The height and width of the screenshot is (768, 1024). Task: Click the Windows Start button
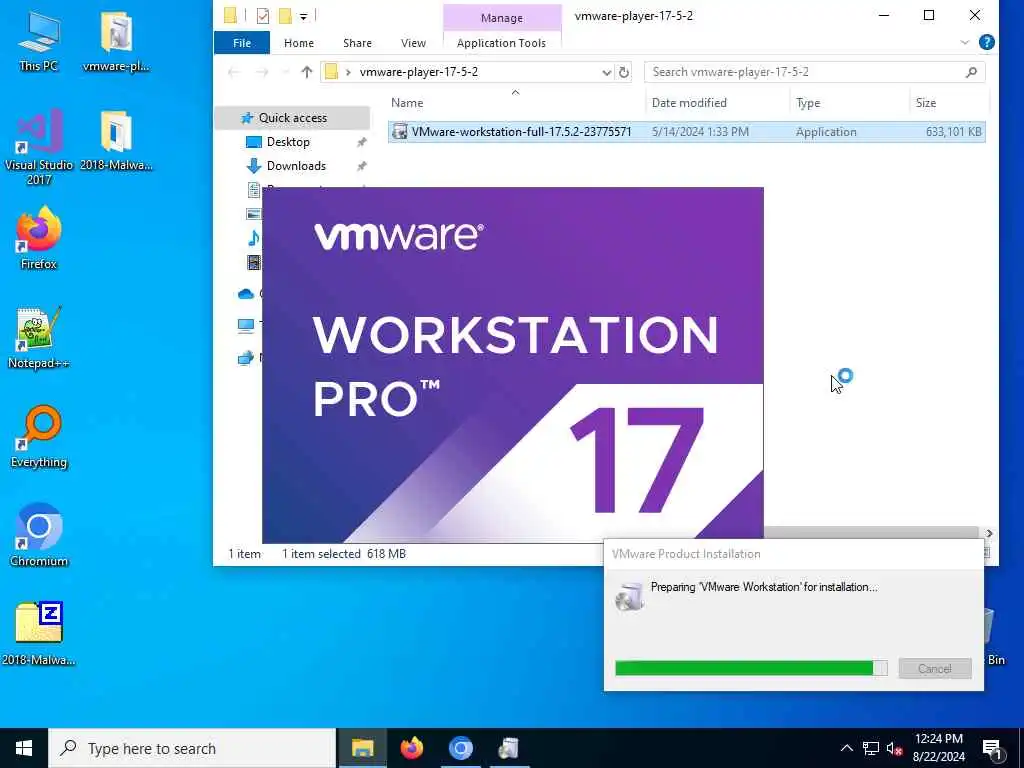(x=24, y=748)
